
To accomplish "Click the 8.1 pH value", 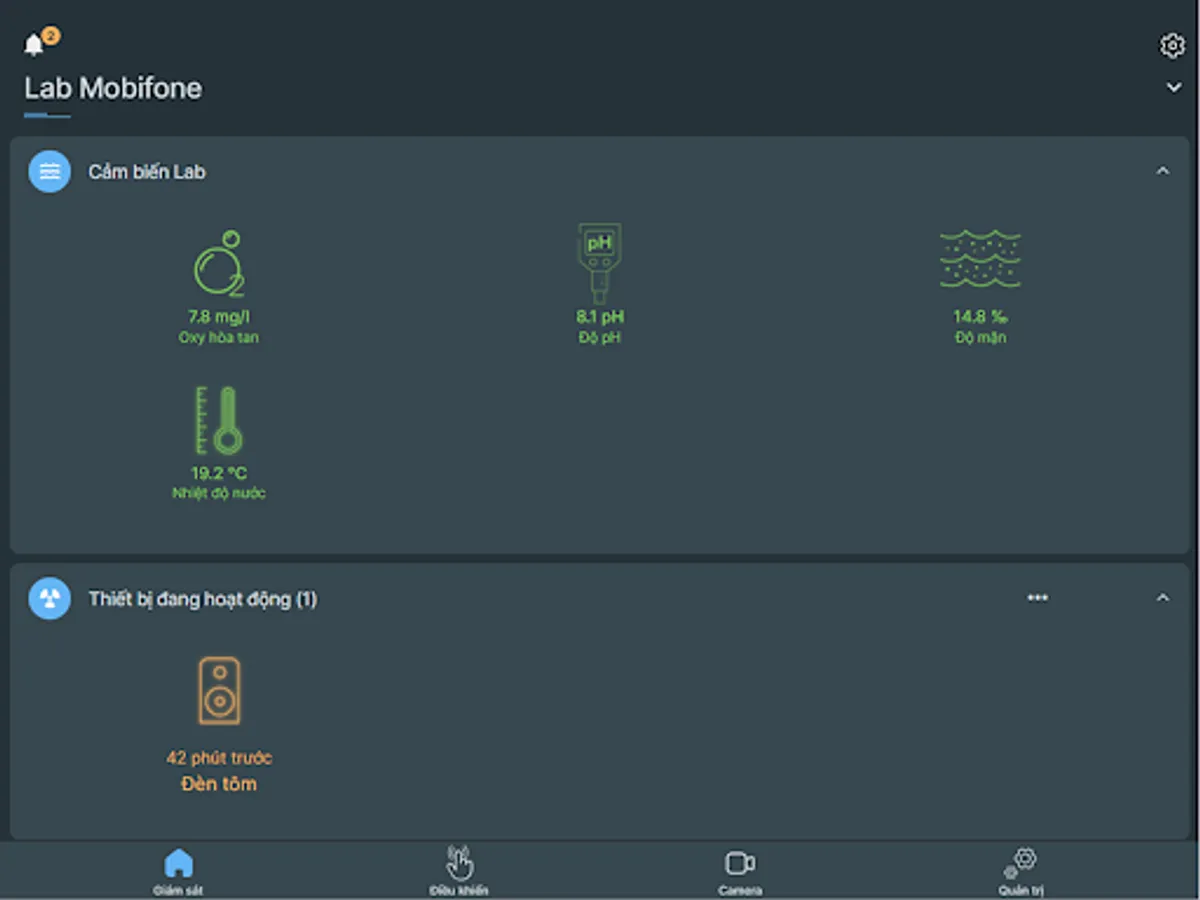I will tap(600, 317).
